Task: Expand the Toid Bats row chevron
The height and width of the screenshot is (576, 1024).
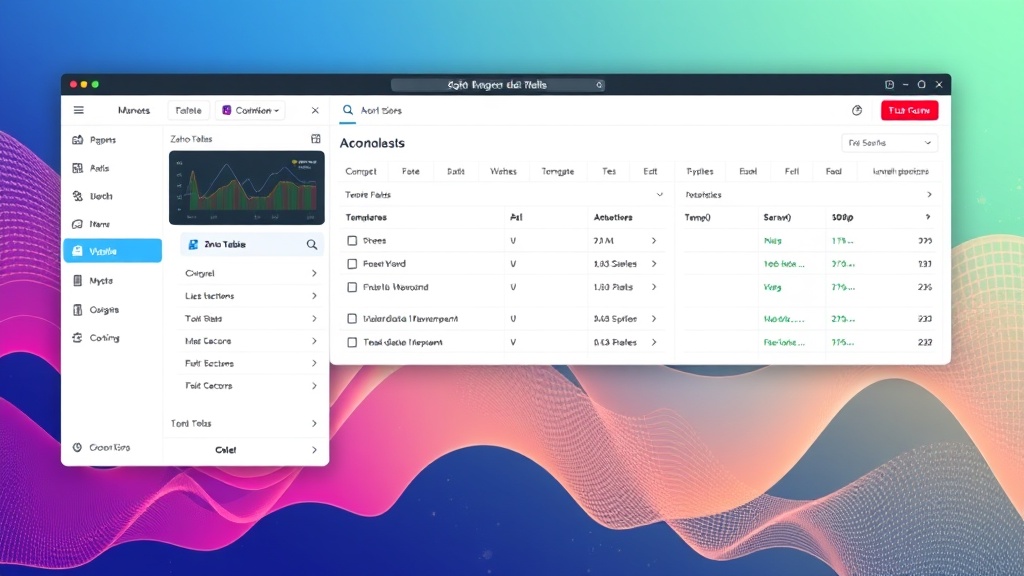Action: [x=314, y=319]
